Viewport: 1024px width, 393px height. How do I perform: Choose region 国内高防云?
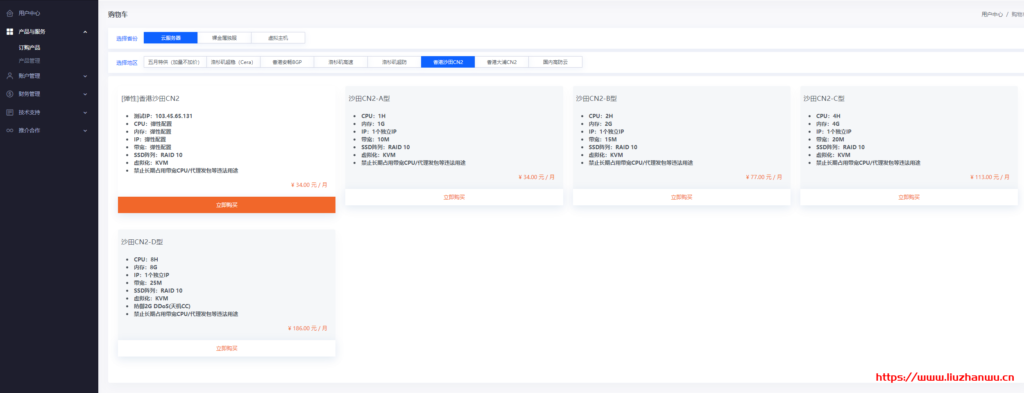pos(555,62)
